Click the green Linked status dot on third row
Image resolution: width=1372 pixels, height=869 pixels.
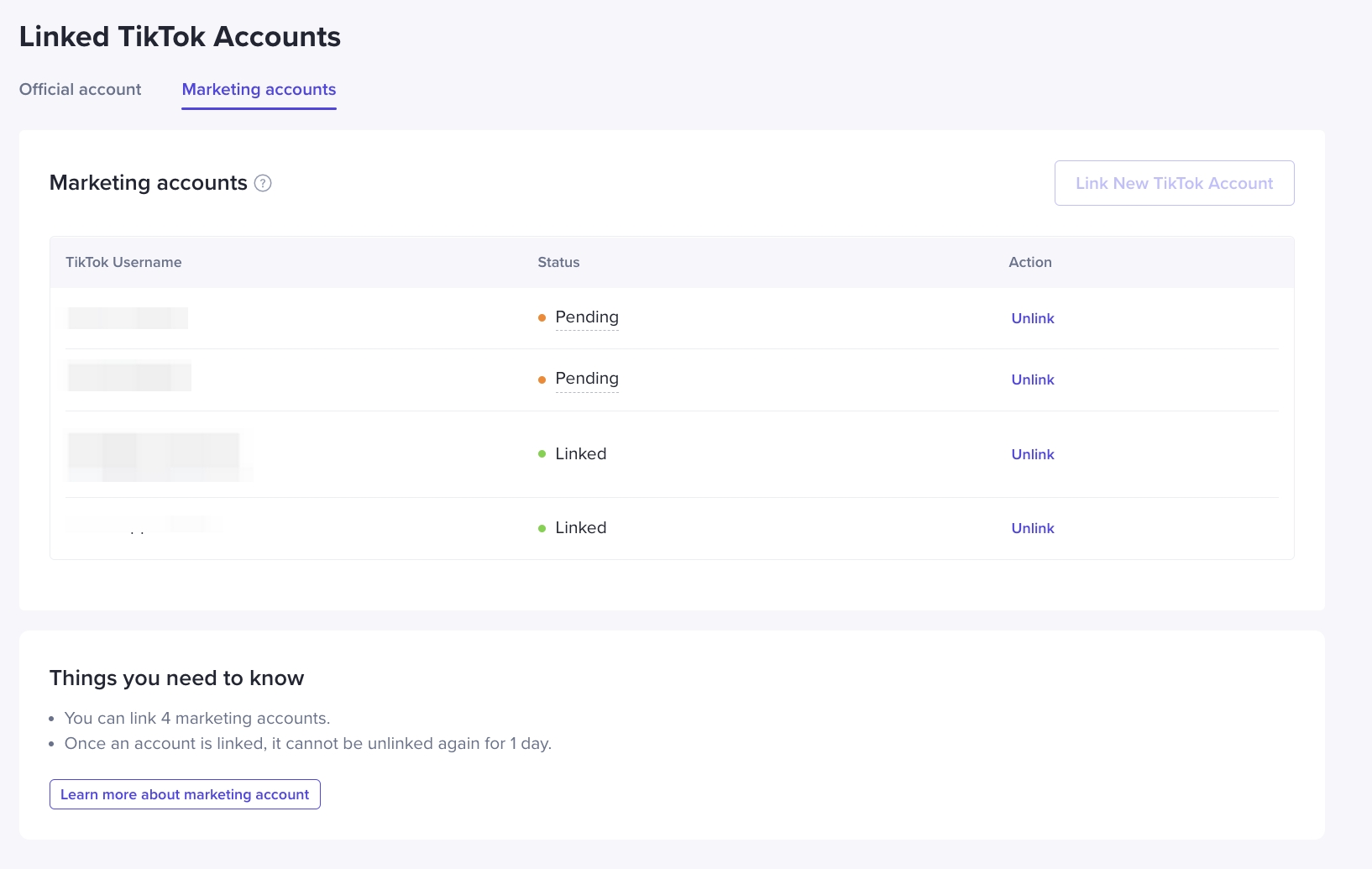click(x=542, y=454)
